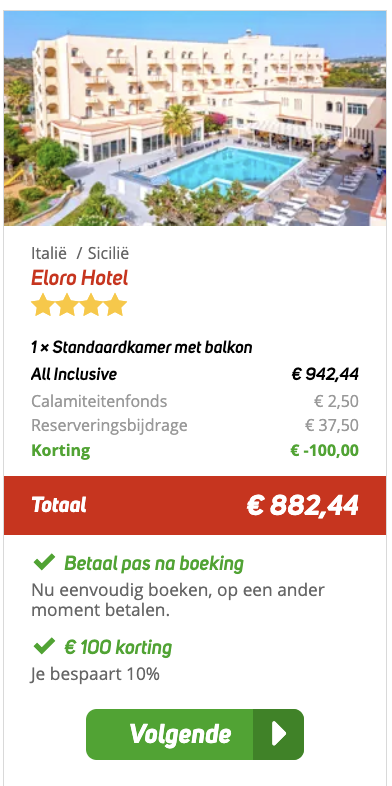Click the Standaardkamer met balkon room line
Image resolution: width=392 pixels, height=786 pixels.
click(142, 347)
